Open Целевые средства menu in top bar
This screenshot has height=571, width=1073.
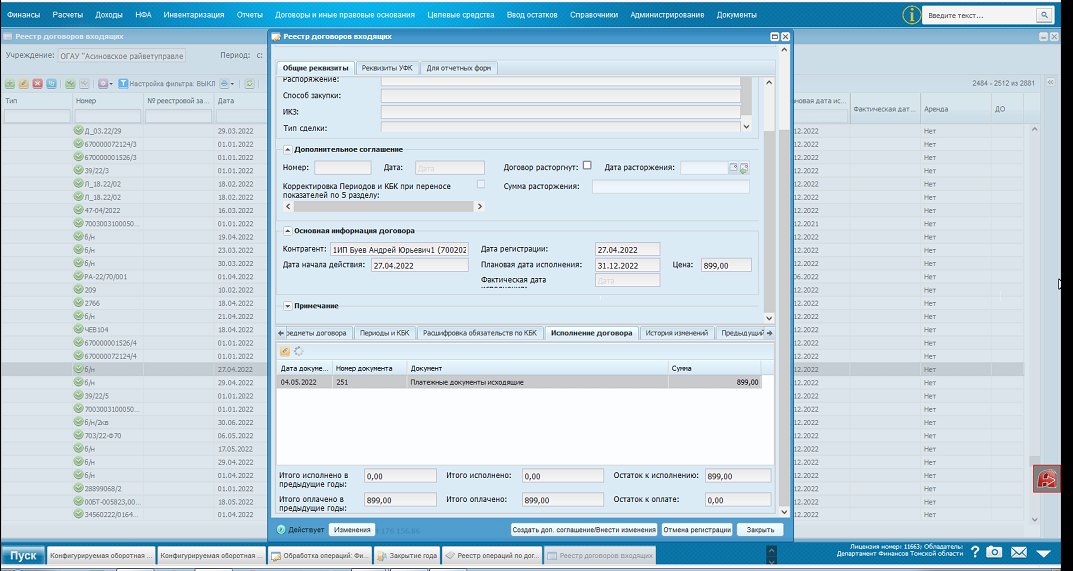tap(461, 14)
